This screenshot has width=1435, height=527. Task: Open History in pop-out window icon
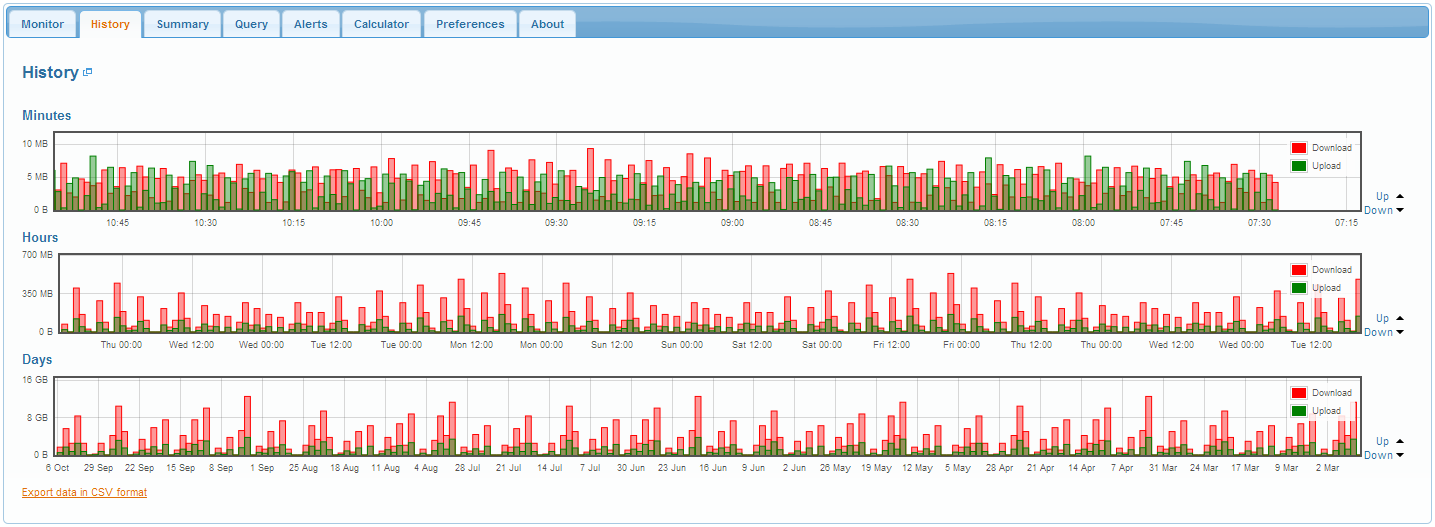click(x=88, y=72)
